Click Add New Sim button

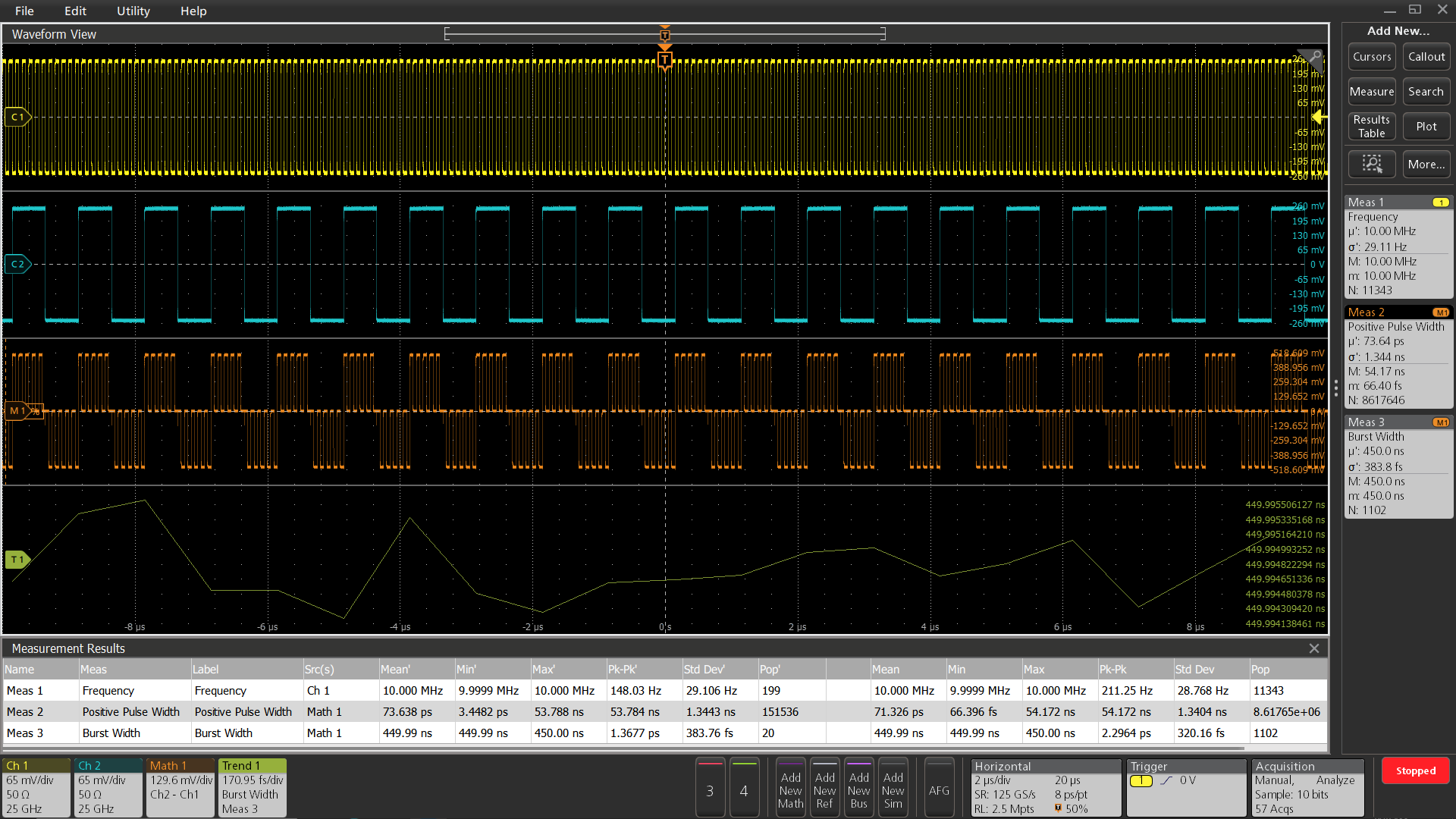click(x=893, y=788)
